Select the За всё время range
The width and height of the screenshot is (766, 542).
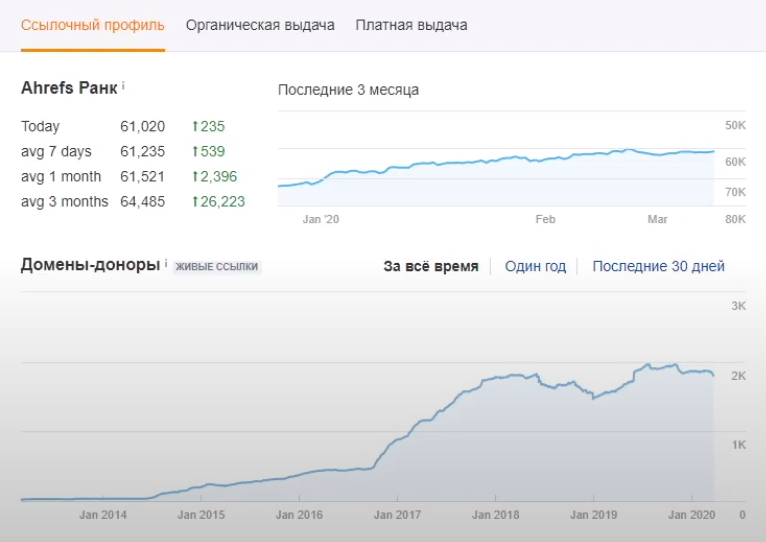click(x=431, y=266)
